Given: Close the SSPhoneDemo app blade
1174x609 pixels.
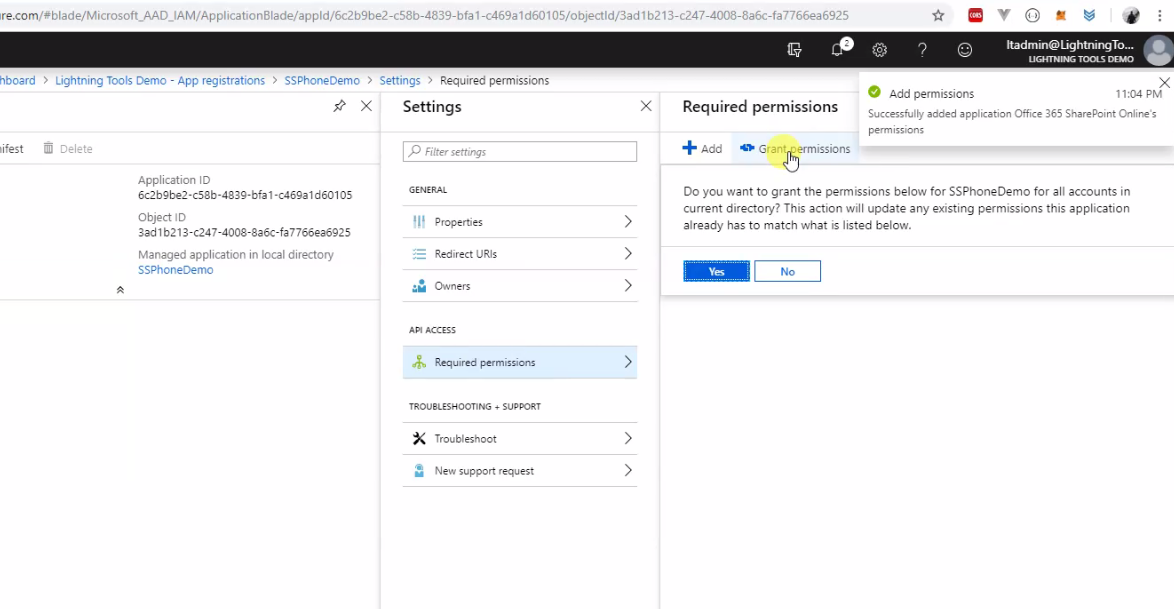Looking at the screenshot, I should pyautogui.click(x=366, y=106).
